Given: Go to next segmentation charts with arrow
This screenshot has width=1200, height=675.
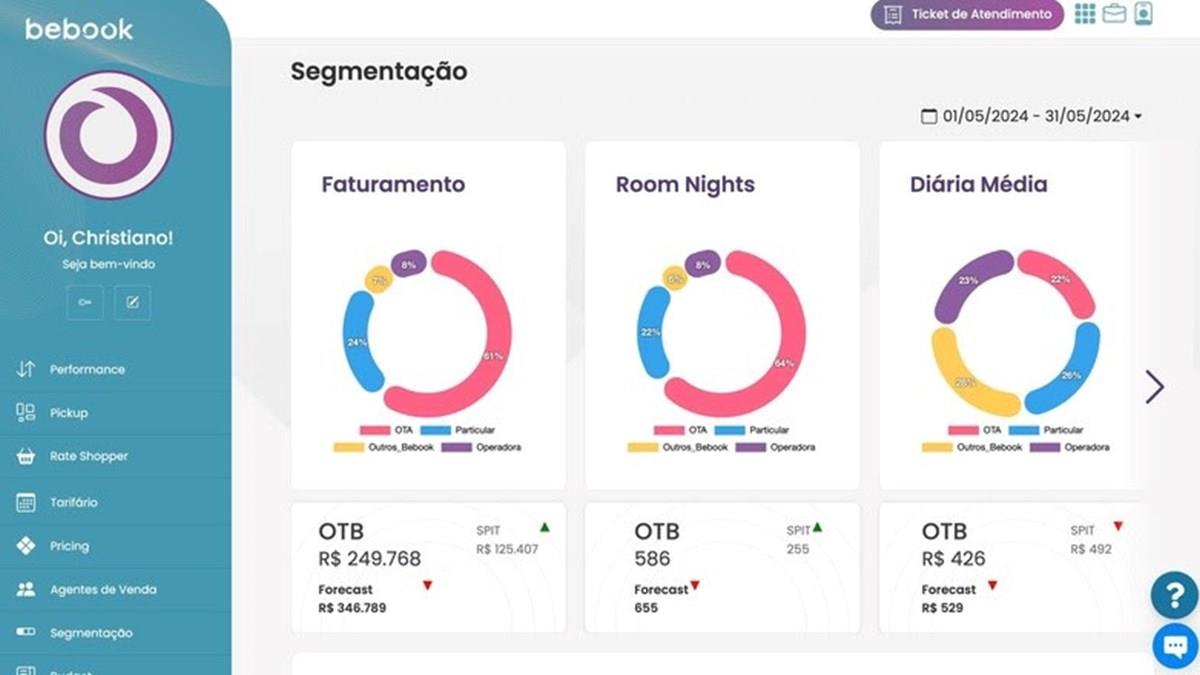Looking at the screenshot, I should pyautogui.click(x=1155, y=386).
